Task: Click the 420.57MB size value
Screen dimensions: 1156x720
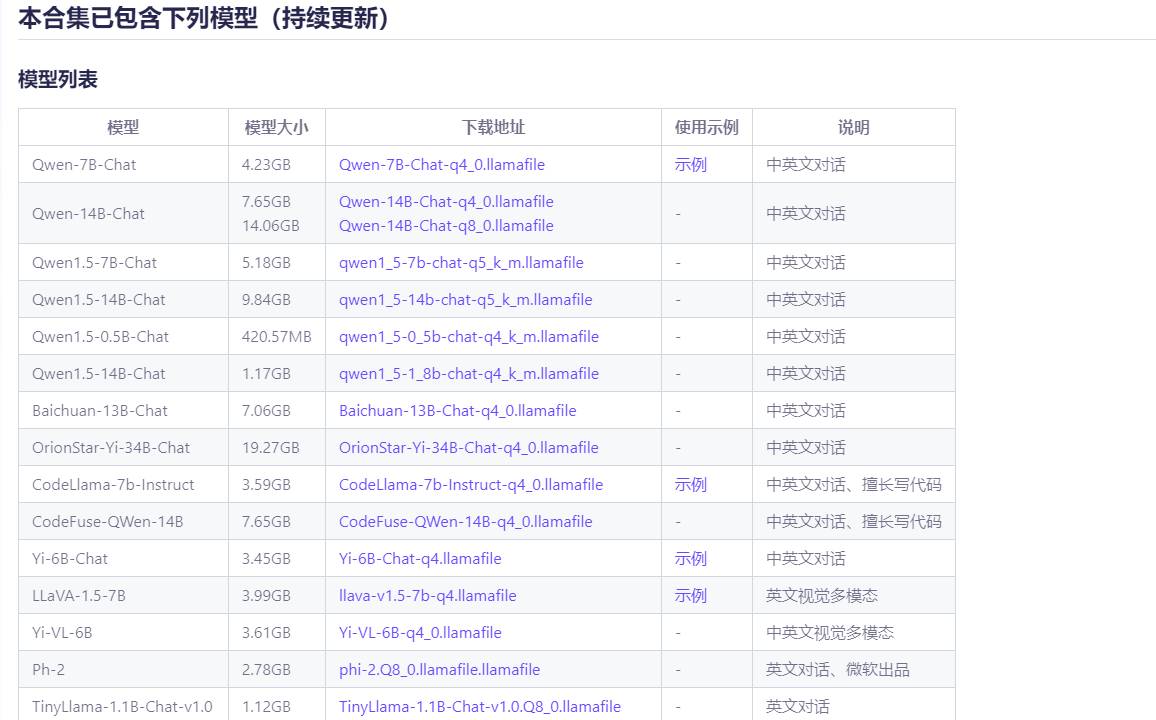Action: (276, 337)
